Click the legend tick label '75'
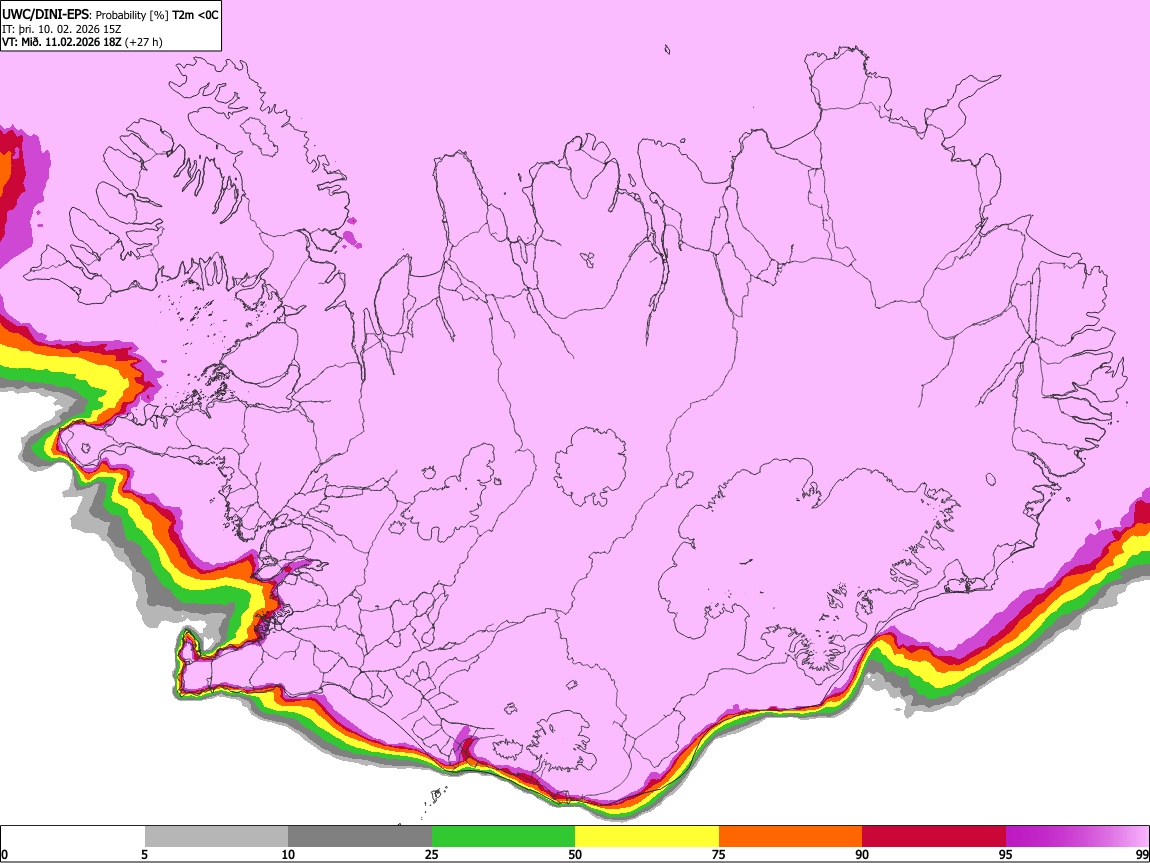1150x863 pixels. pos(719,854)
